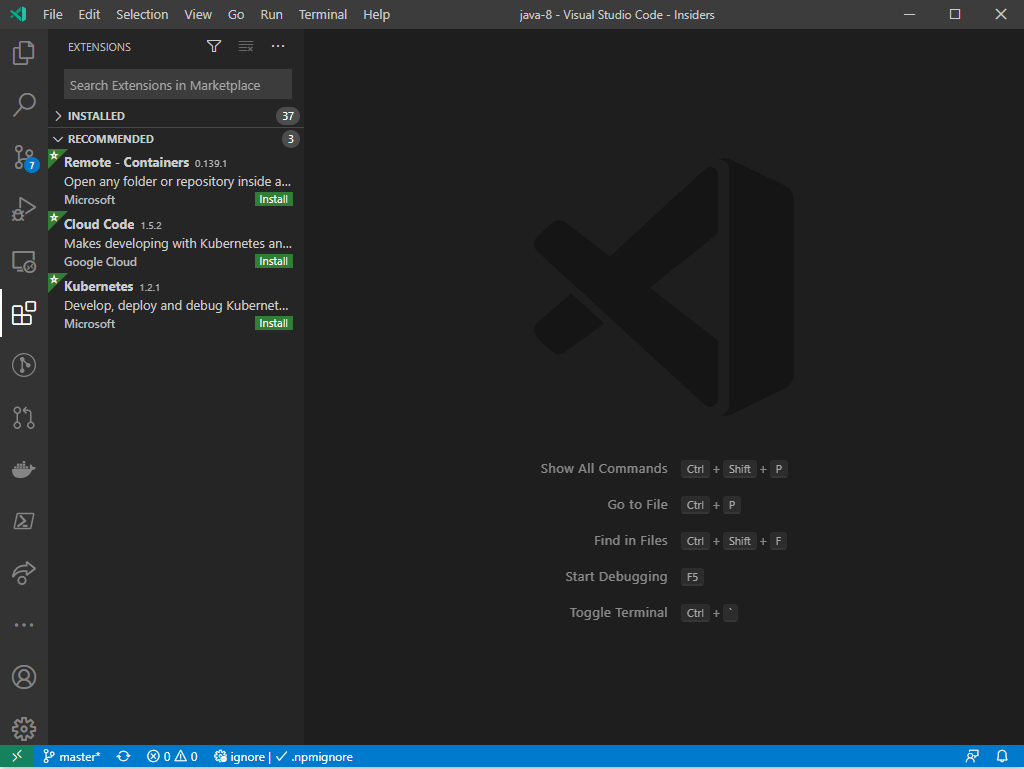Install the Kubernetes extension

[x=273, y=323]
